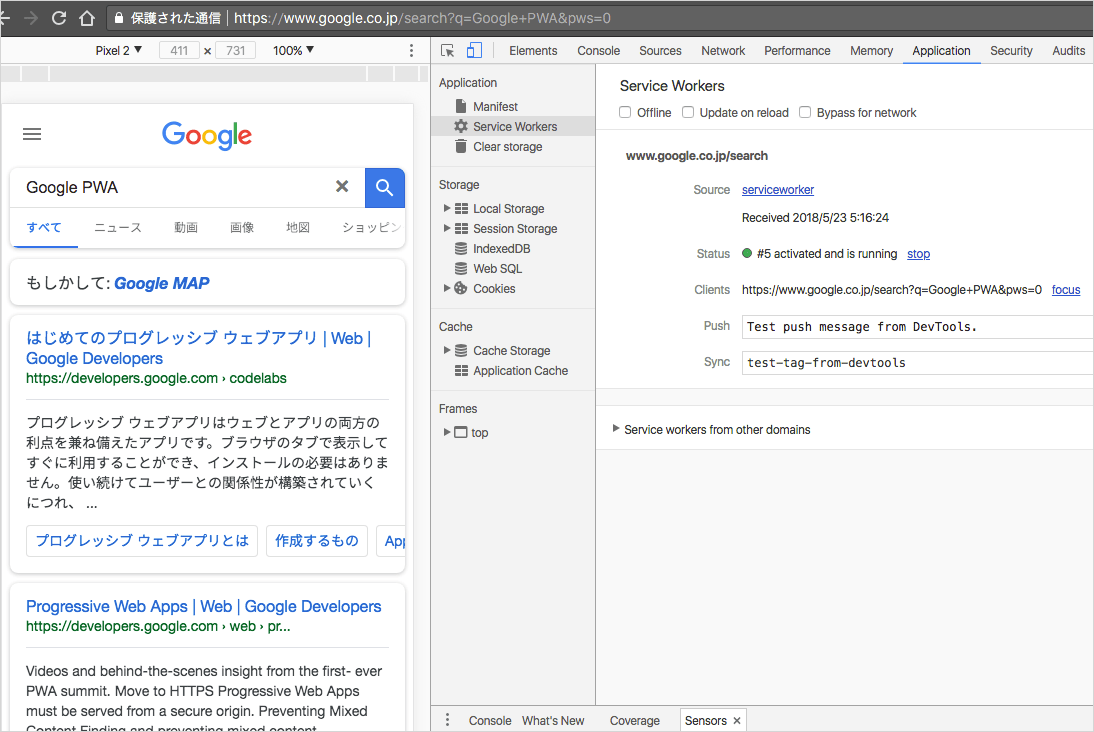Screen dimensions: 1094x732
Task: Expand the top frame tree node
Action: [x=447, y=432]
